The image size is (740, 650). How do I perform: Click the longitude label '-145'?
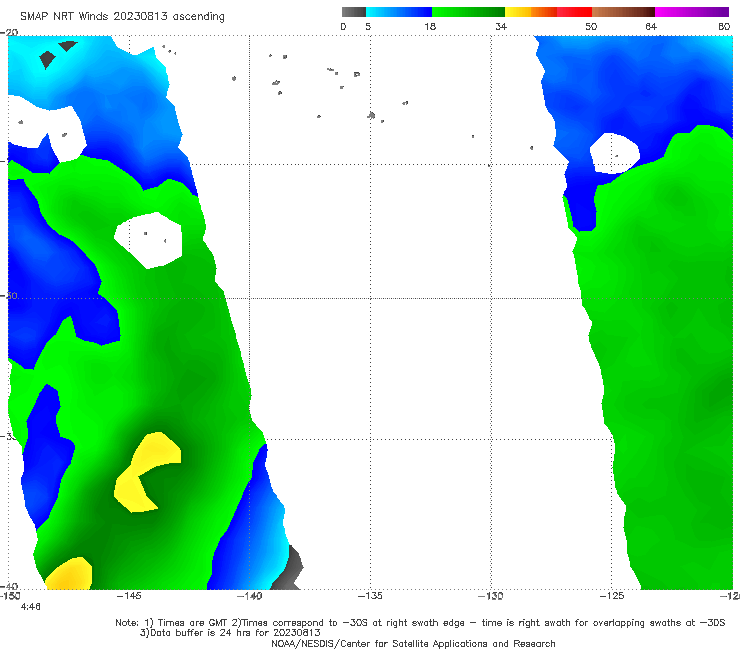129,596
